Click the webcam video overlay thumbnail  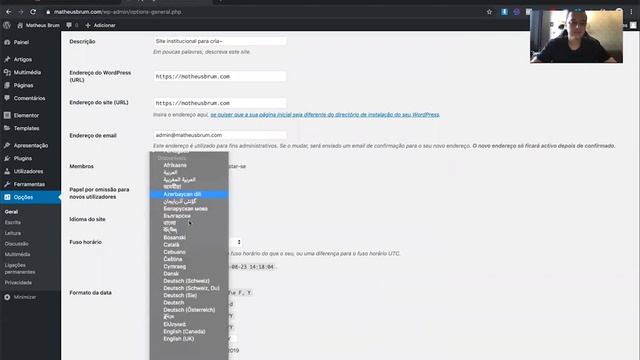pyautogui.click(x=576, y=36)
